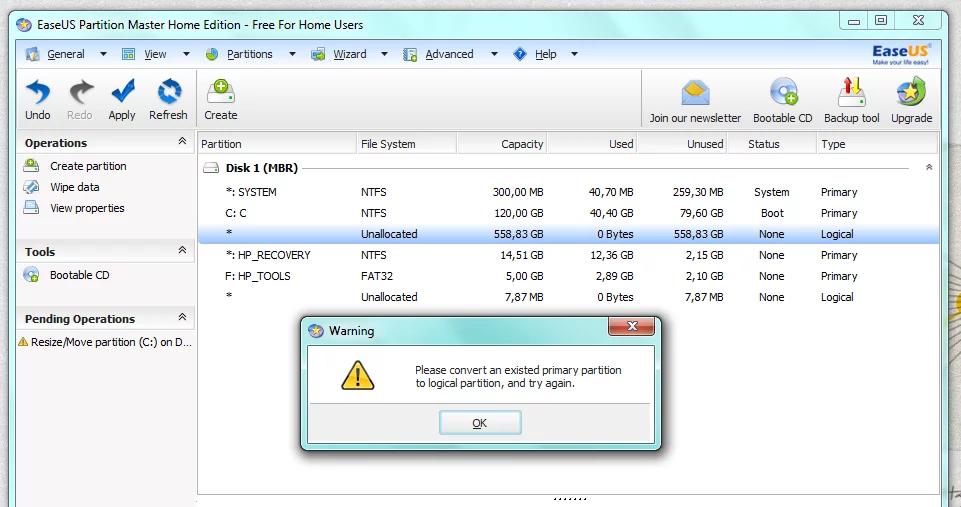Click the Partitions menu icon
Viewport: 961px width, 507px height.
[x=212, y=54]
